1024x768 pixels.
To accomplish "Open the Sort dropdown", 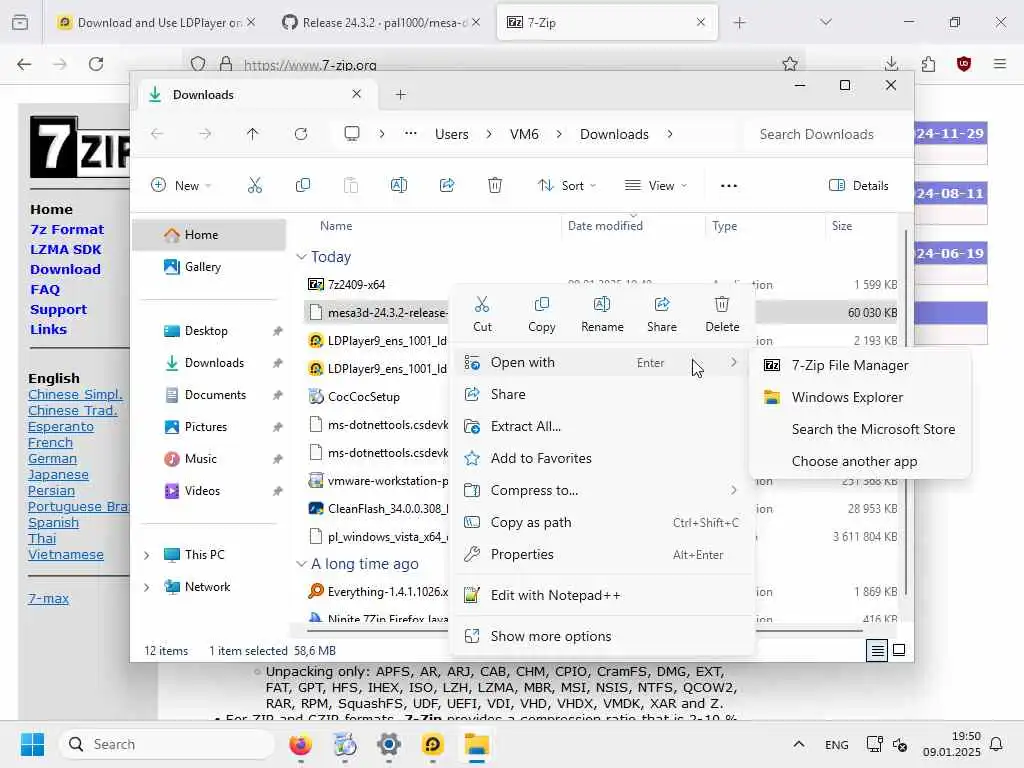I will [x=566, y=185].
